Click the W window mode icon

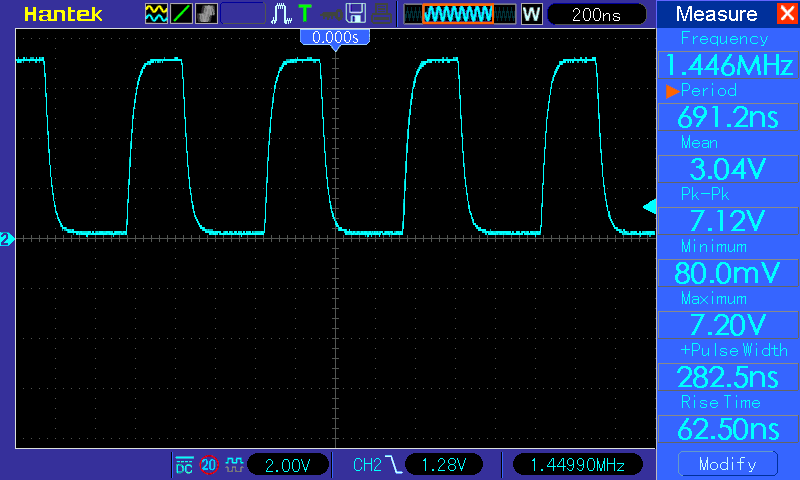coord(532,14)
